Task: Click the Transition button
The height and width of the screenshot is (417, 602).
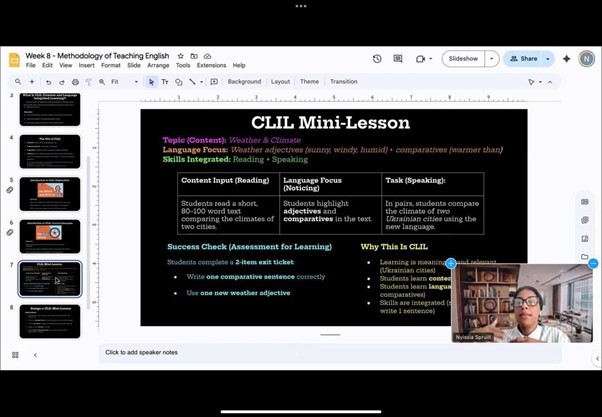Action: 343,82
